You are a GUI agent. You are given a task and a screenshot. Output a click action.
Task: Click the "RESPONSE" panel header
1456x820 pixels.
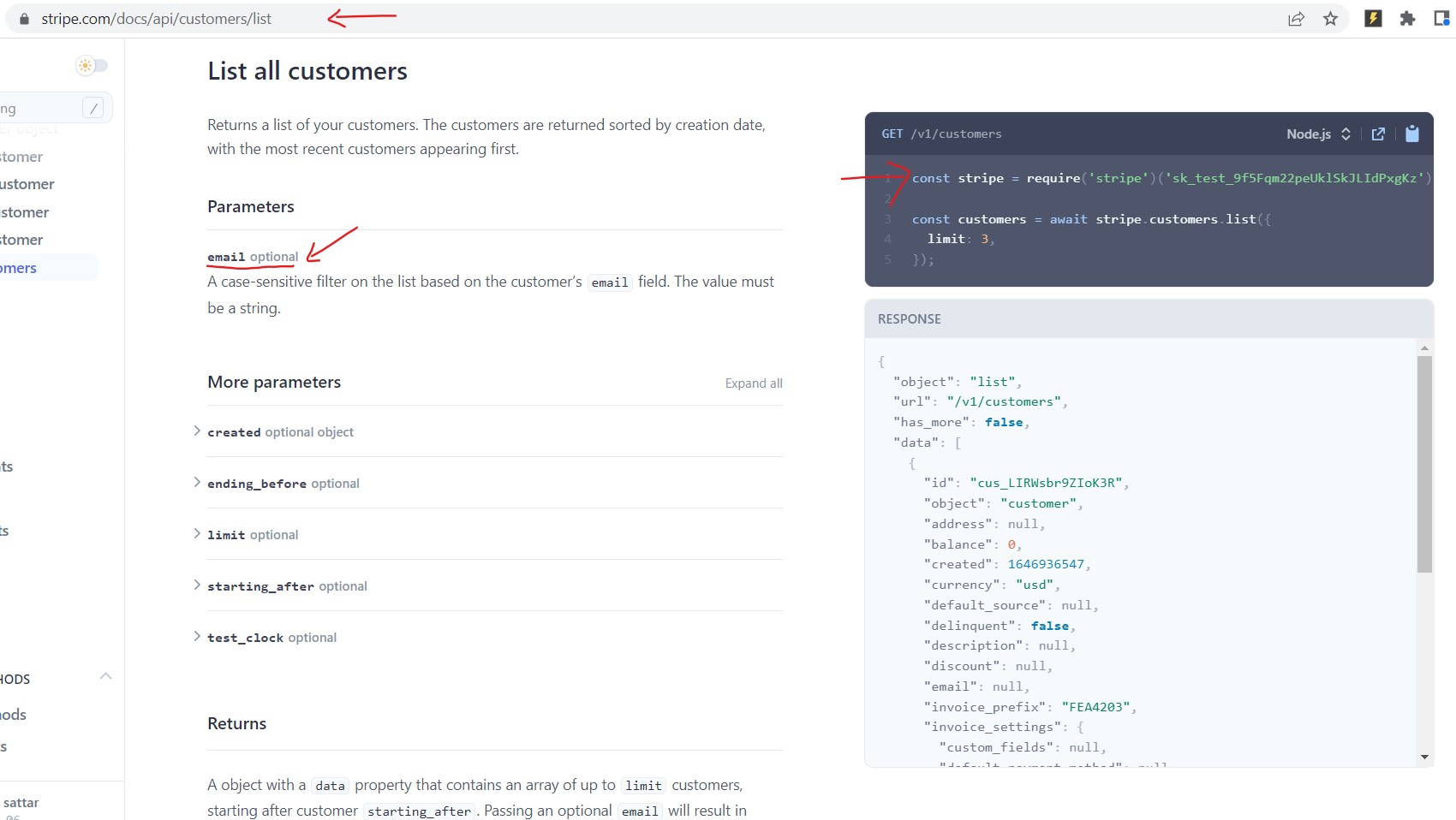click(910, 318)
